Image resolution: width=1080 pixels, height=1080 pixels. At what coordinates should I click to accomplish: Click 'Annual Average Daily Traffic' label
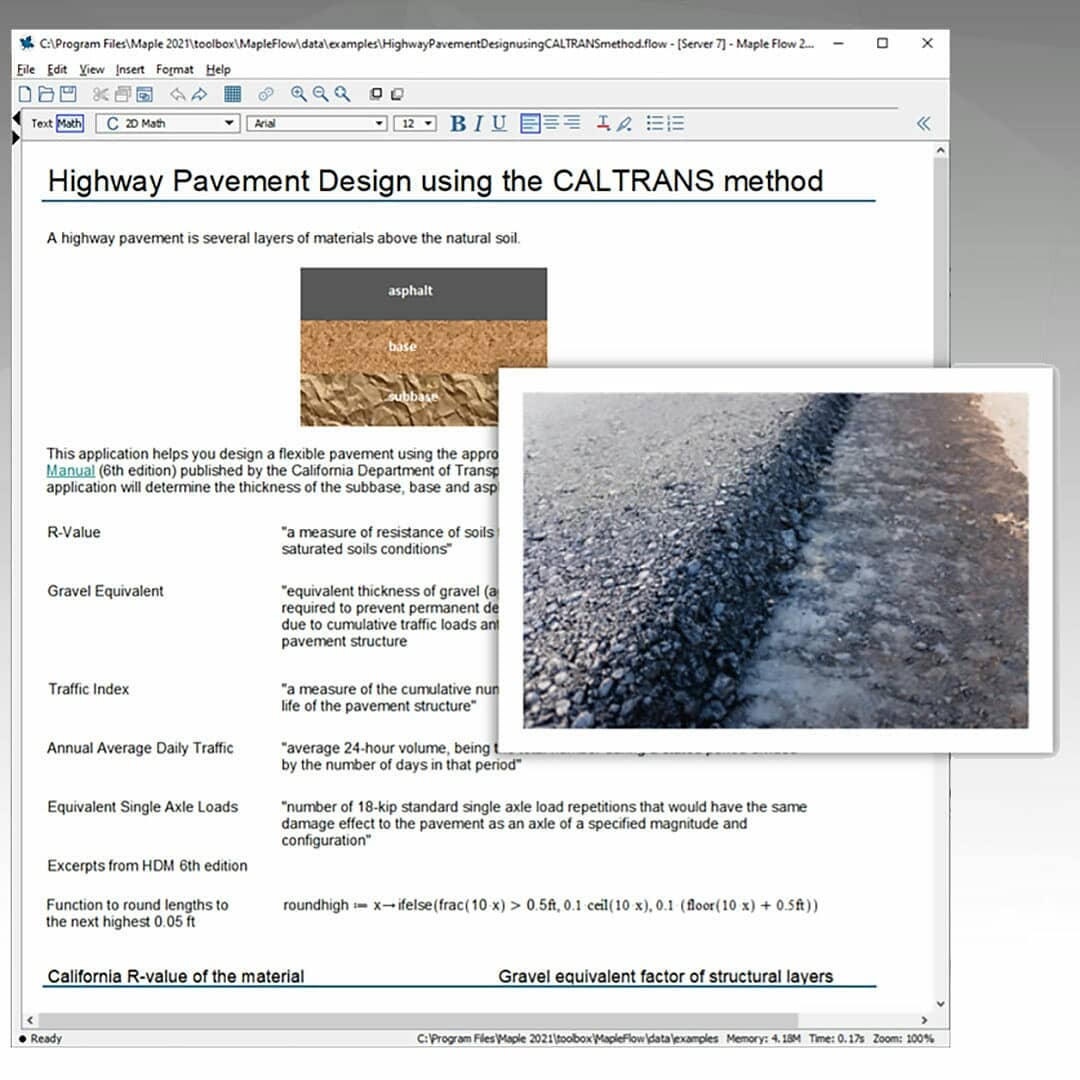click(x=141, y=748)
